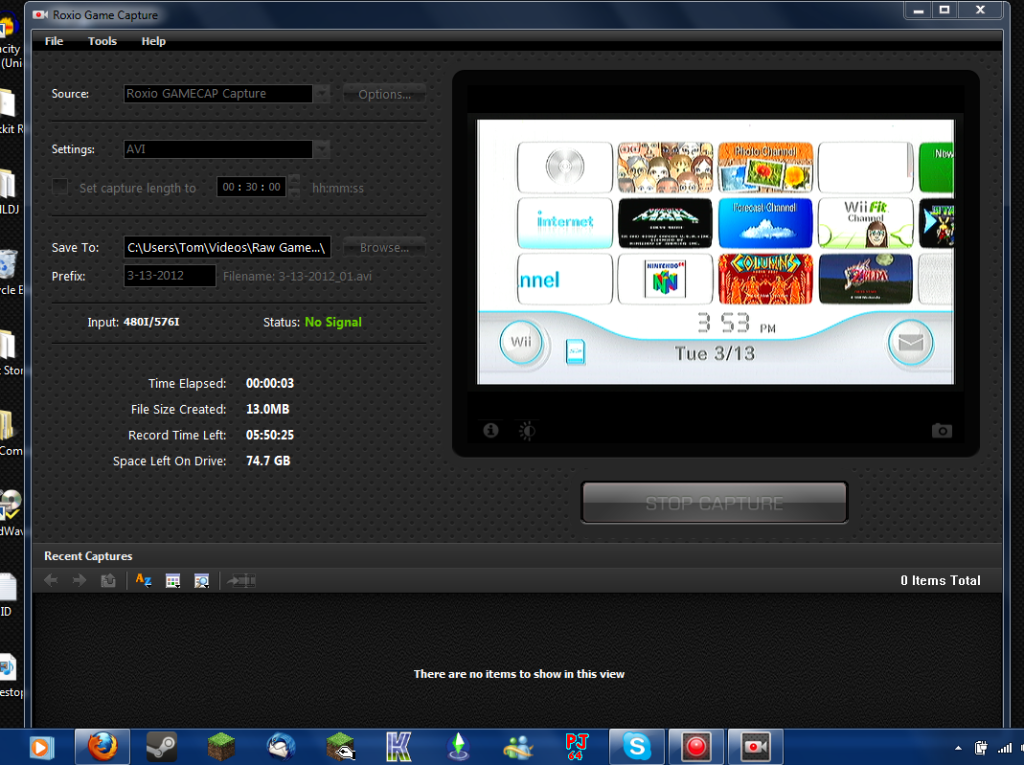Click the Back arrow in Recent Captures

[x=51, y=580]
